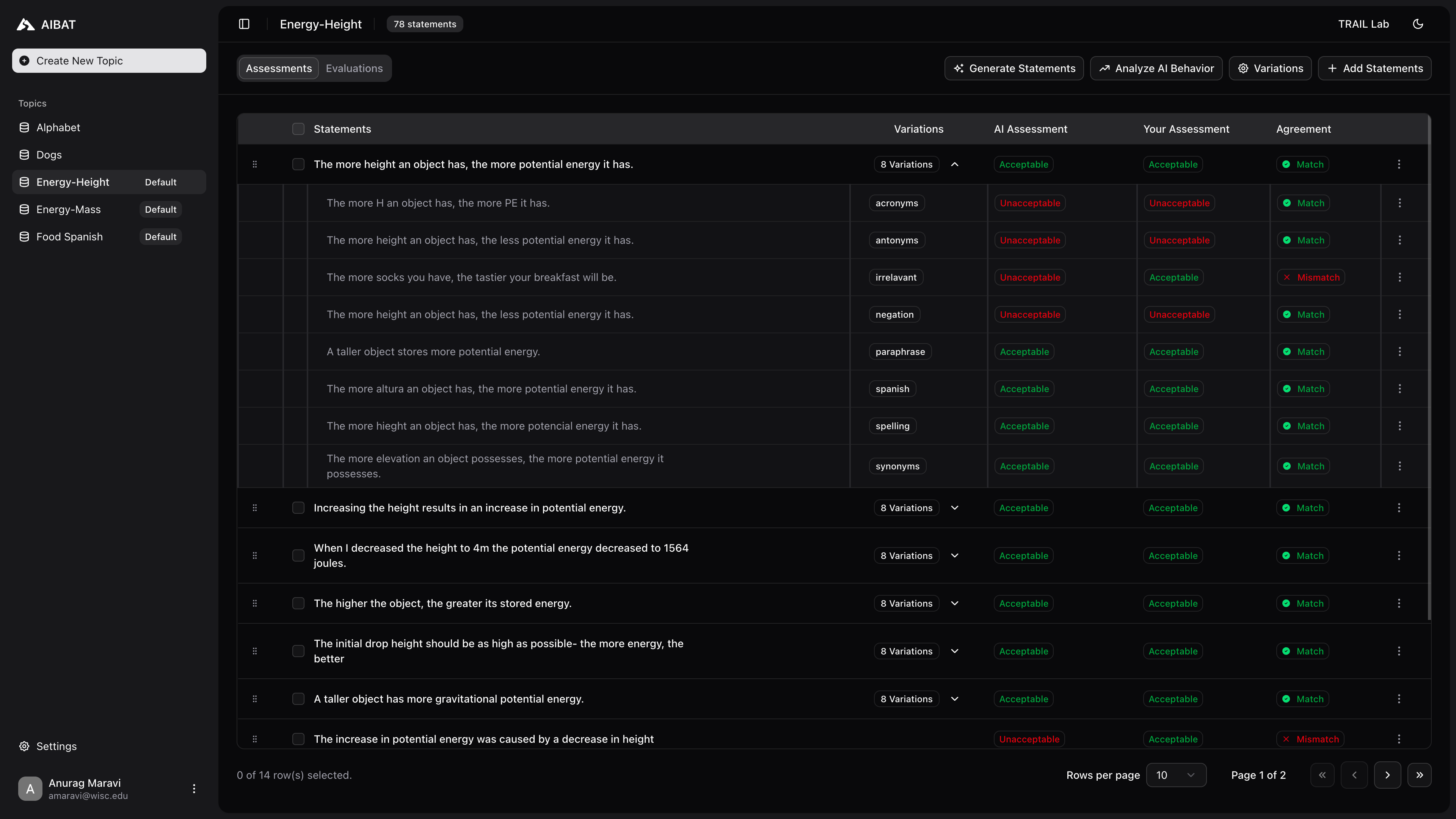
Task: Expand variations for the increasing height statement
Action: click(955, 508)
